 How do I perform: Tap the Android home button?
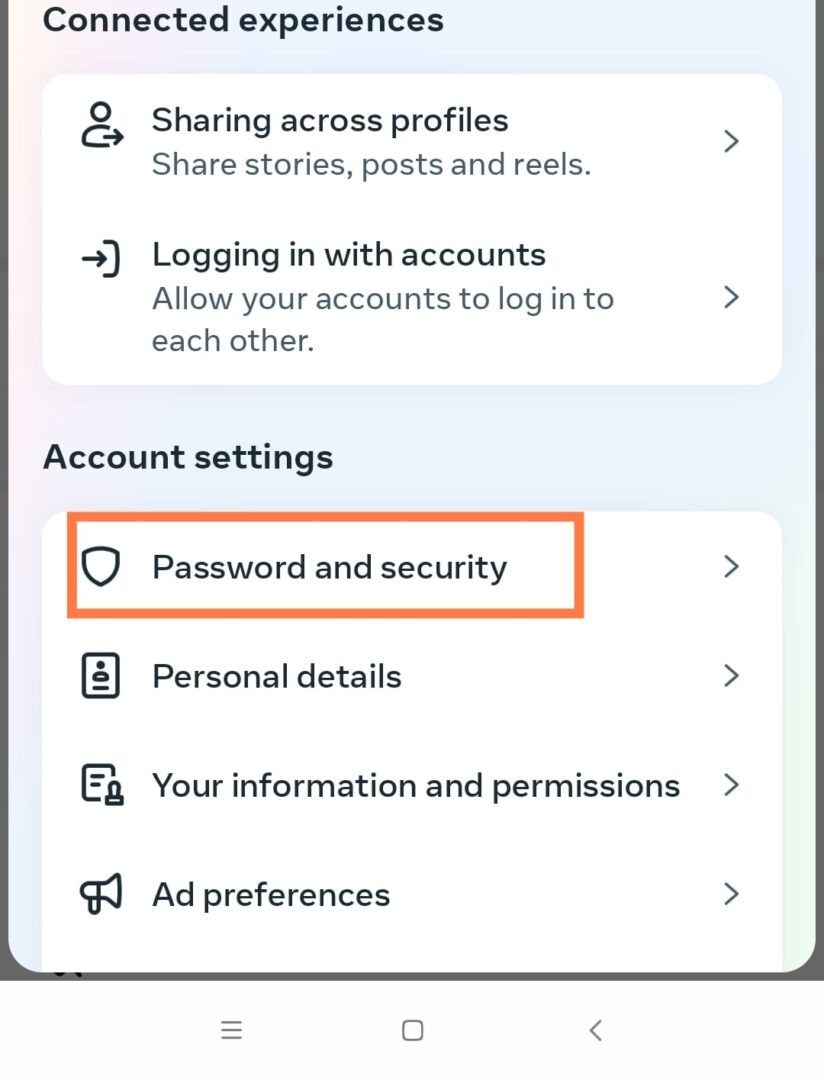[x=411, y=1029]
